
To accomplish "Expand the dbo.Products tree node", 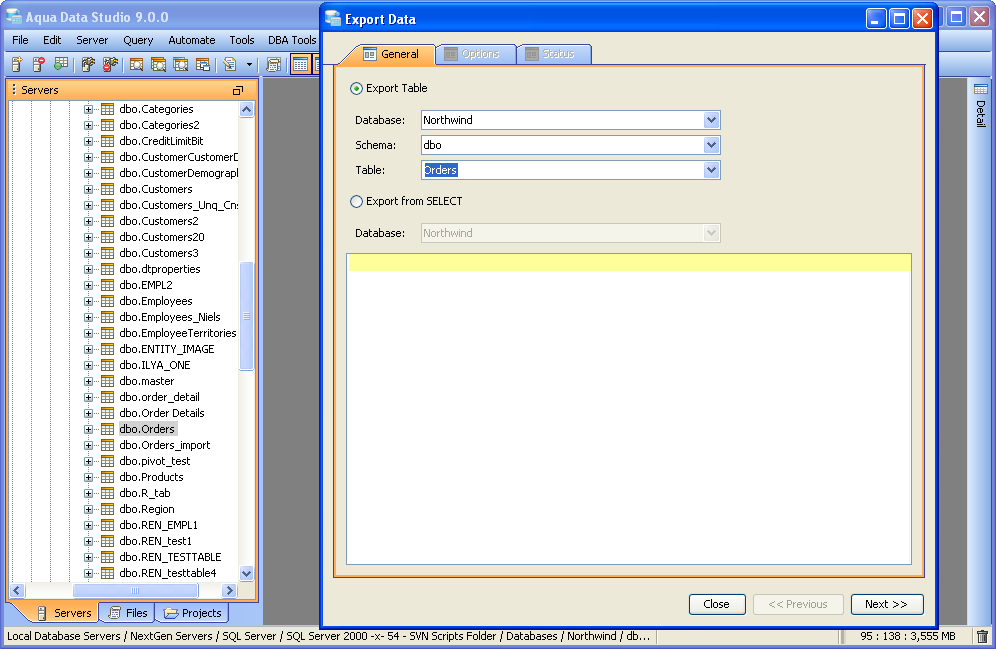I will tap(88, 477).
